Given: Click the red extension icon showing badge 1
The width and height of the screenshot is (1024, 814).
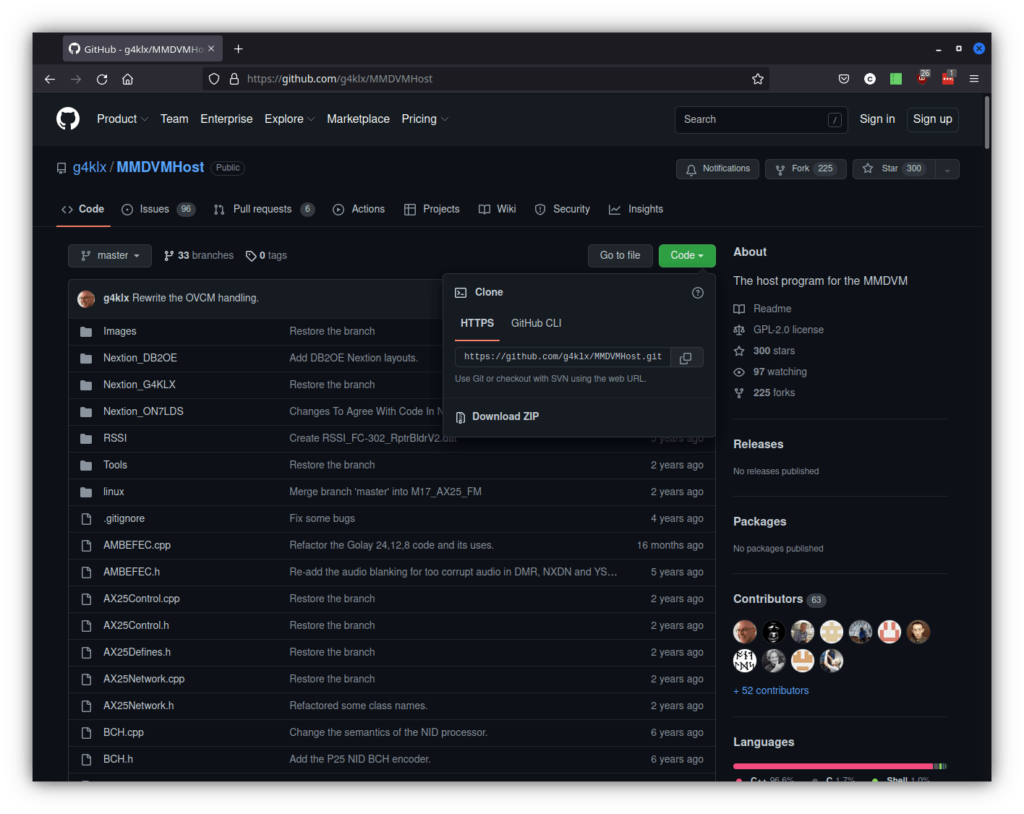Looking at the screenshot, I should click(948, 79).
